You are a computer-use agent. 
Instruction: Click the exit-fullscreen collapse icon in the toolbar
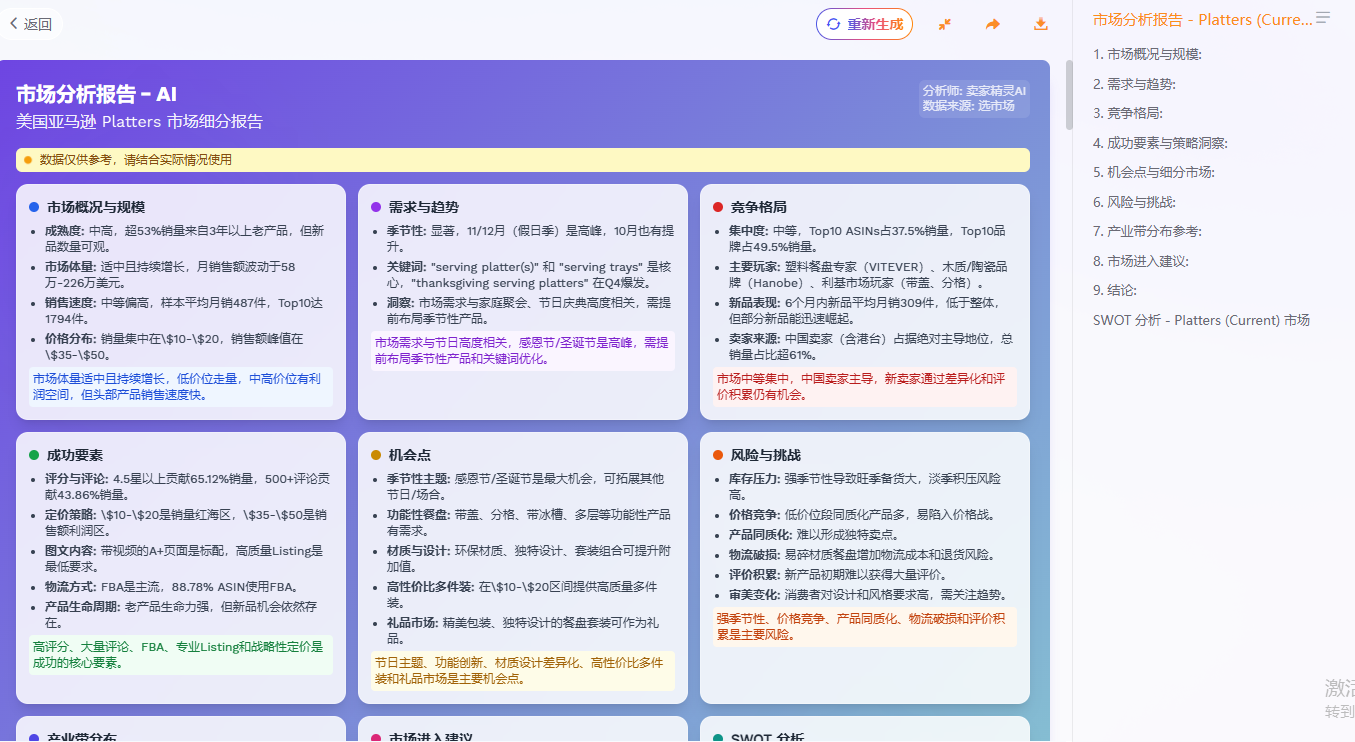[x=944, y=24]
